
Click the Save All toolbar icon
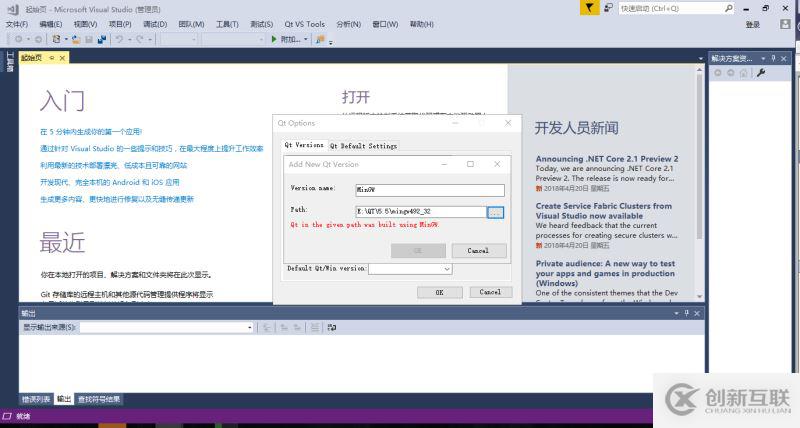pos(102,39)
